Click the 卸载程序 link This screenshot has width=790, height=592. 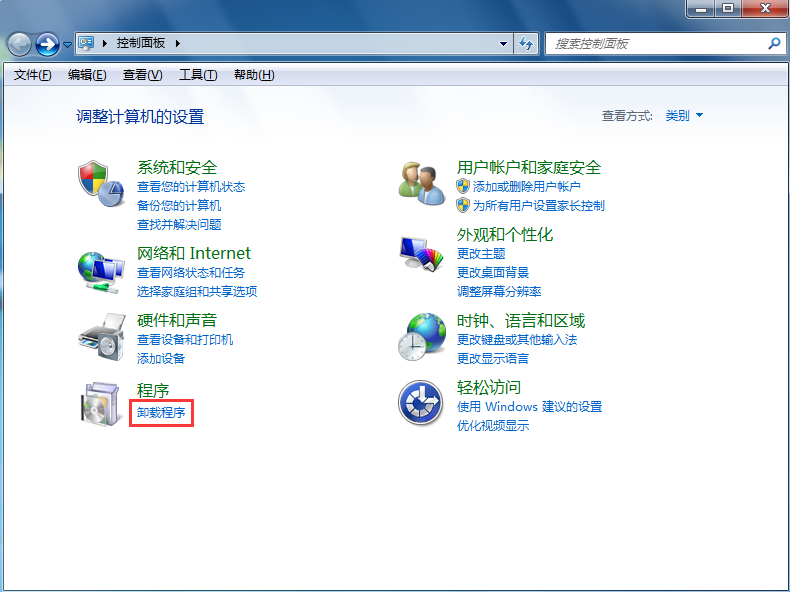161,413
